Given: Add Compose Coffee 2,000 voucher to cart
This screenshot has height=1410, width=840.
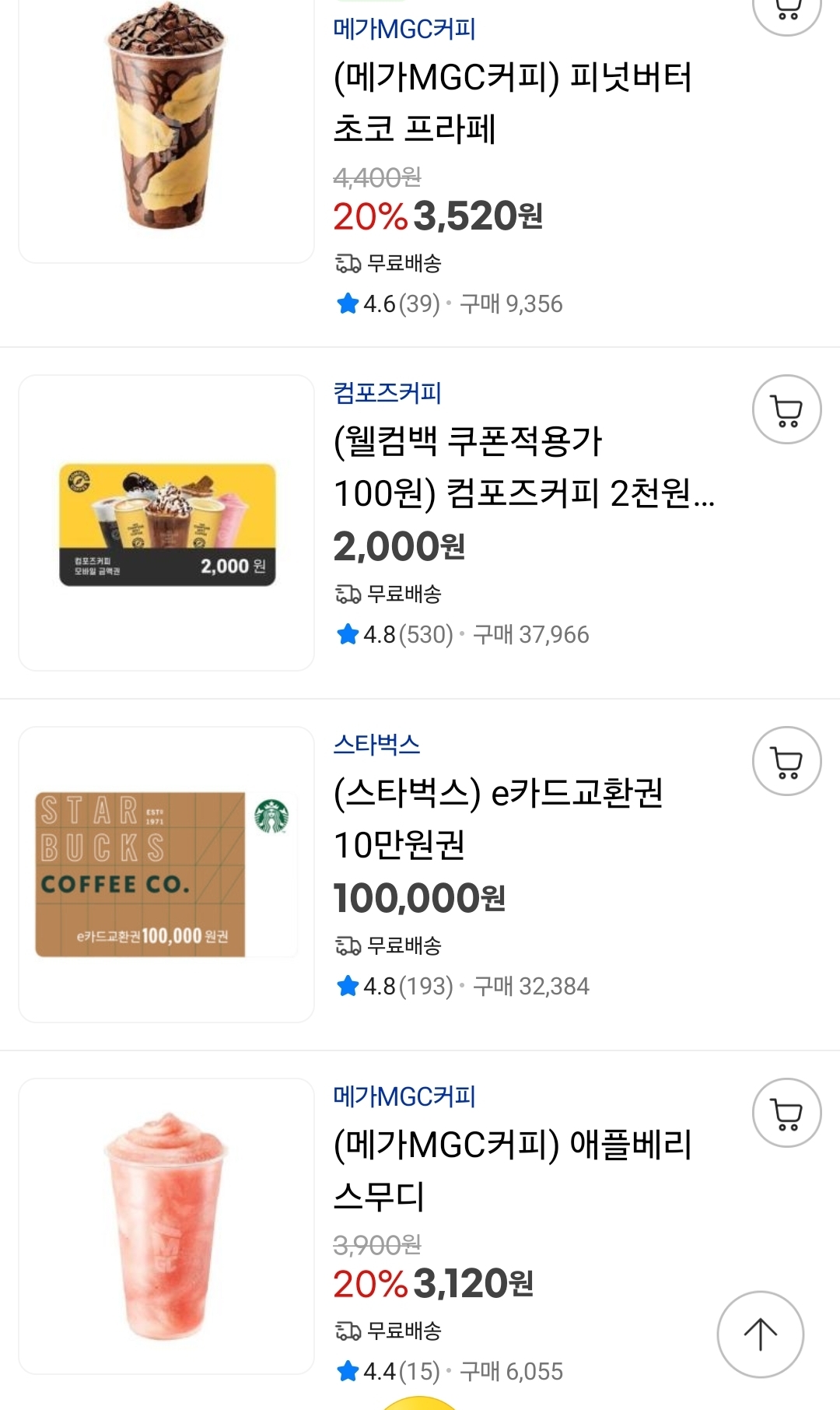Looking at the screenshot, I should [x=786, y=410].
